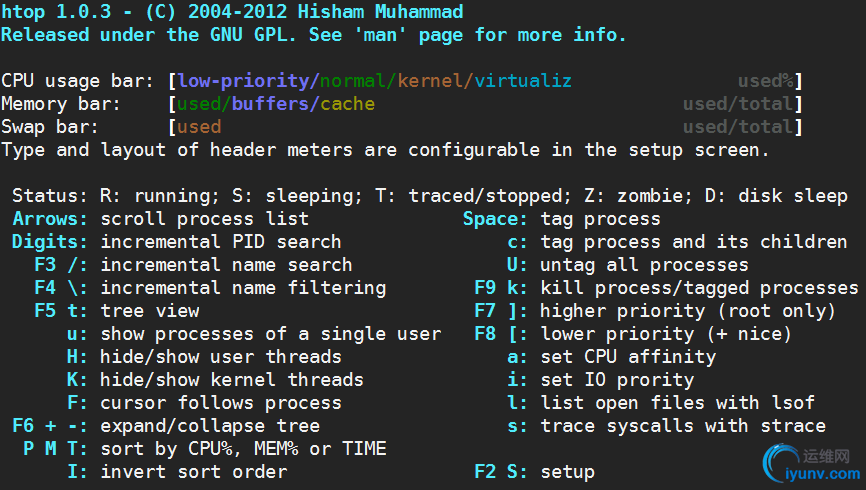Viewport: 866px width, 490px height.
Task: Click the 'F9 k:' key label
Action: point(501,288)
